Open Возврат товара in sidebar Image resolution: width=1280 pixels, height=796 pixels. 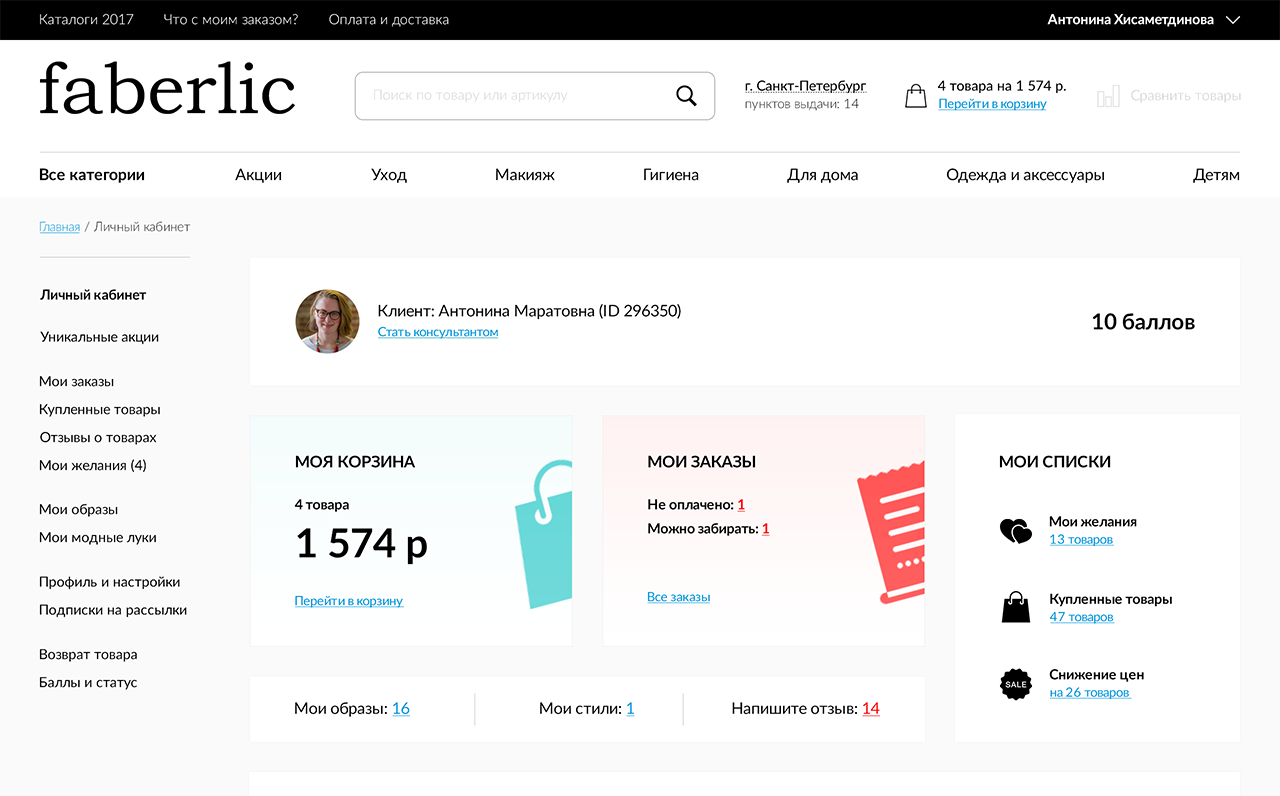click(88, 655)
